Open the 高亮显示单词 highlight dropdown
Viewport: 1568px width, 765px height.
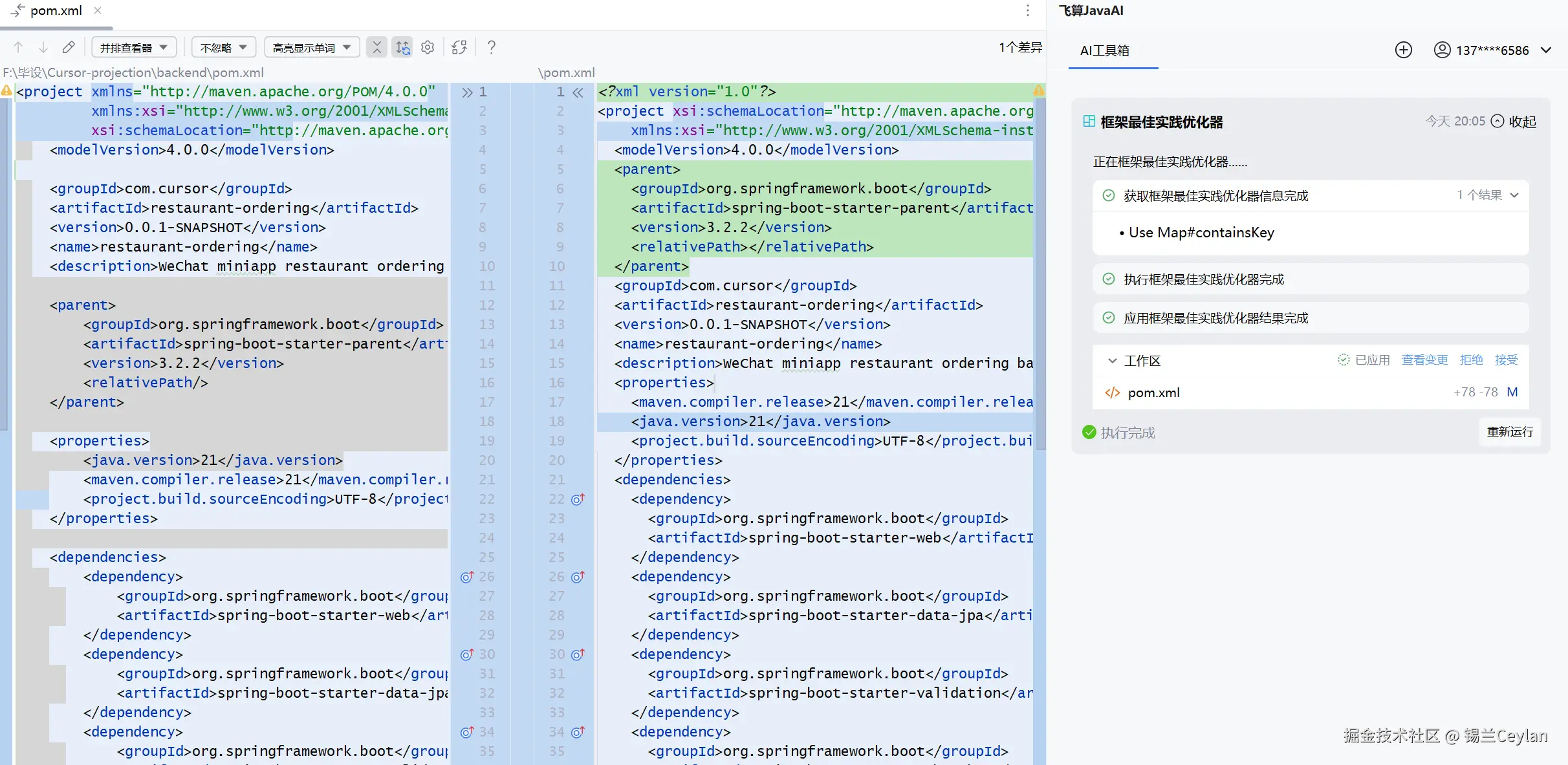311,47
